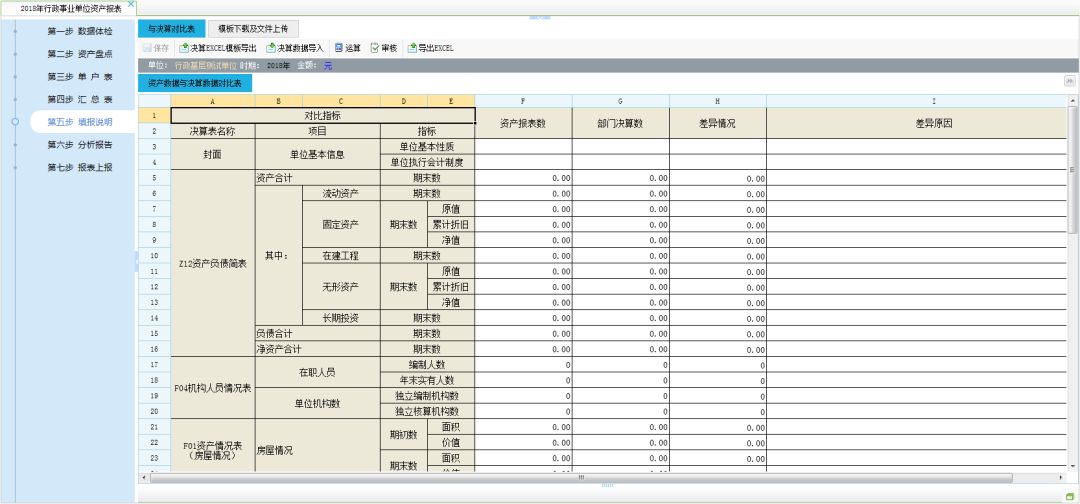This screenshot has width=1080, height=504.
Task: Click the 年末实有人数 cell
Action: [427, 380]
